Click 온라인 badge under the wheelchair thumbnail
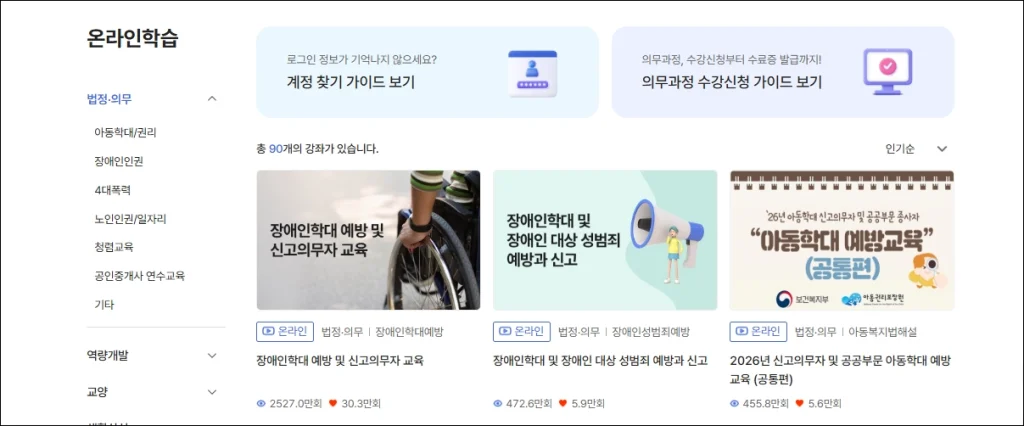Image resolution: width=1024 pixels, height=426 pixels. point(285,331)
